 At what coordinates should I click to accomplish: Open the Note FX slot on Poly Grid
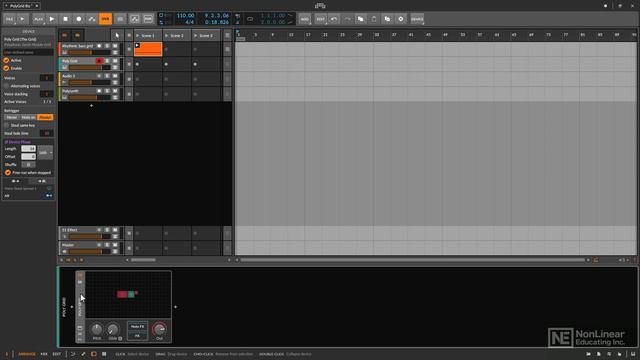click(137, 327)
